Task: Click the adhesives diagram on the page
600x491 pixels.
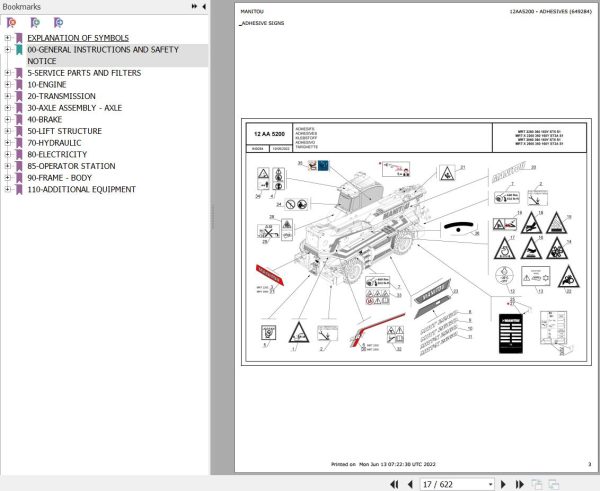Action: [416, 242]
